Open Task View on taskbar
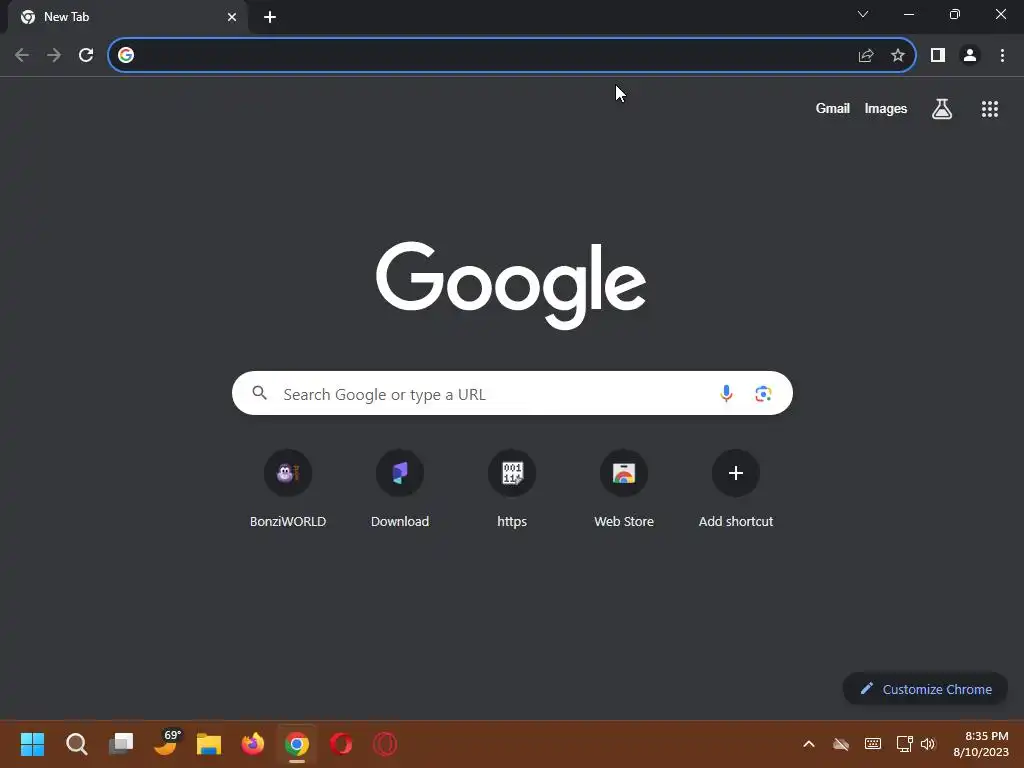This screenshot has height=768, width=1024. coord(121,744)
